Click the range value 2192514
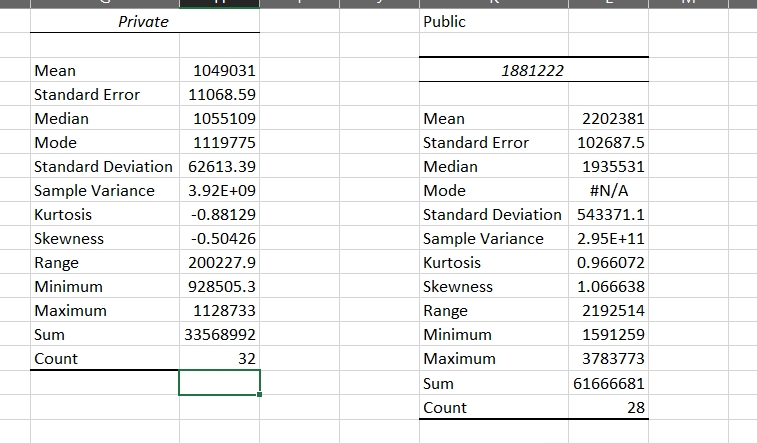 (609, 310)
